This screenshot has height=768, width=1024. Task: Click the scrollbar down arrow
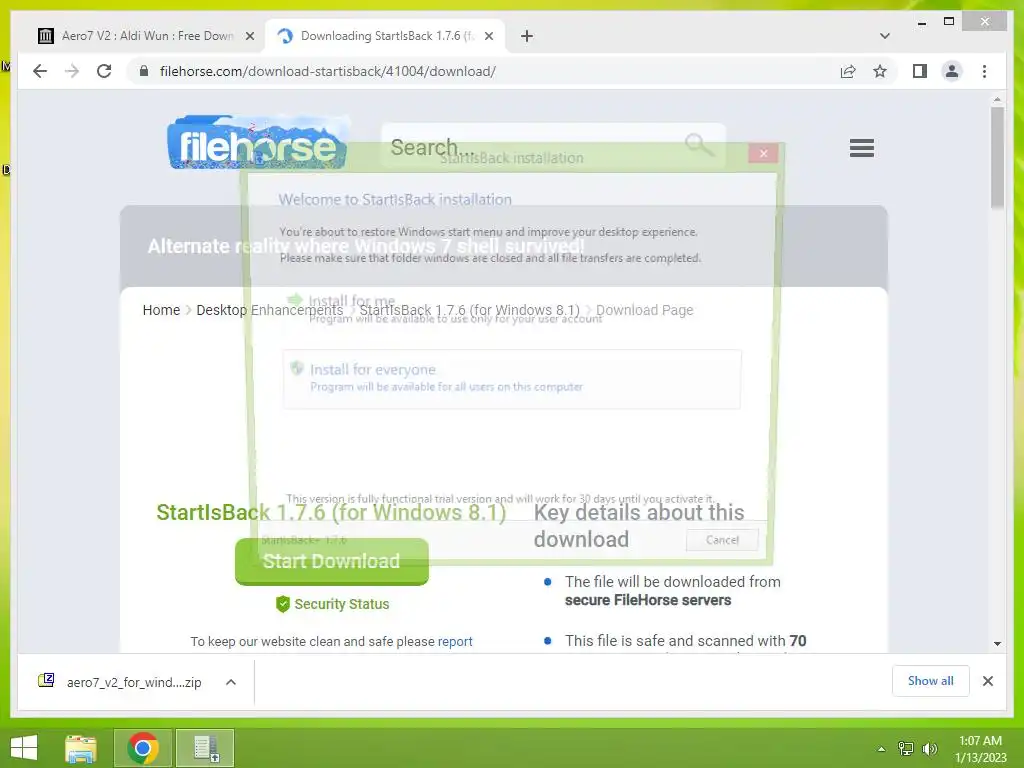tap(997, 644)
